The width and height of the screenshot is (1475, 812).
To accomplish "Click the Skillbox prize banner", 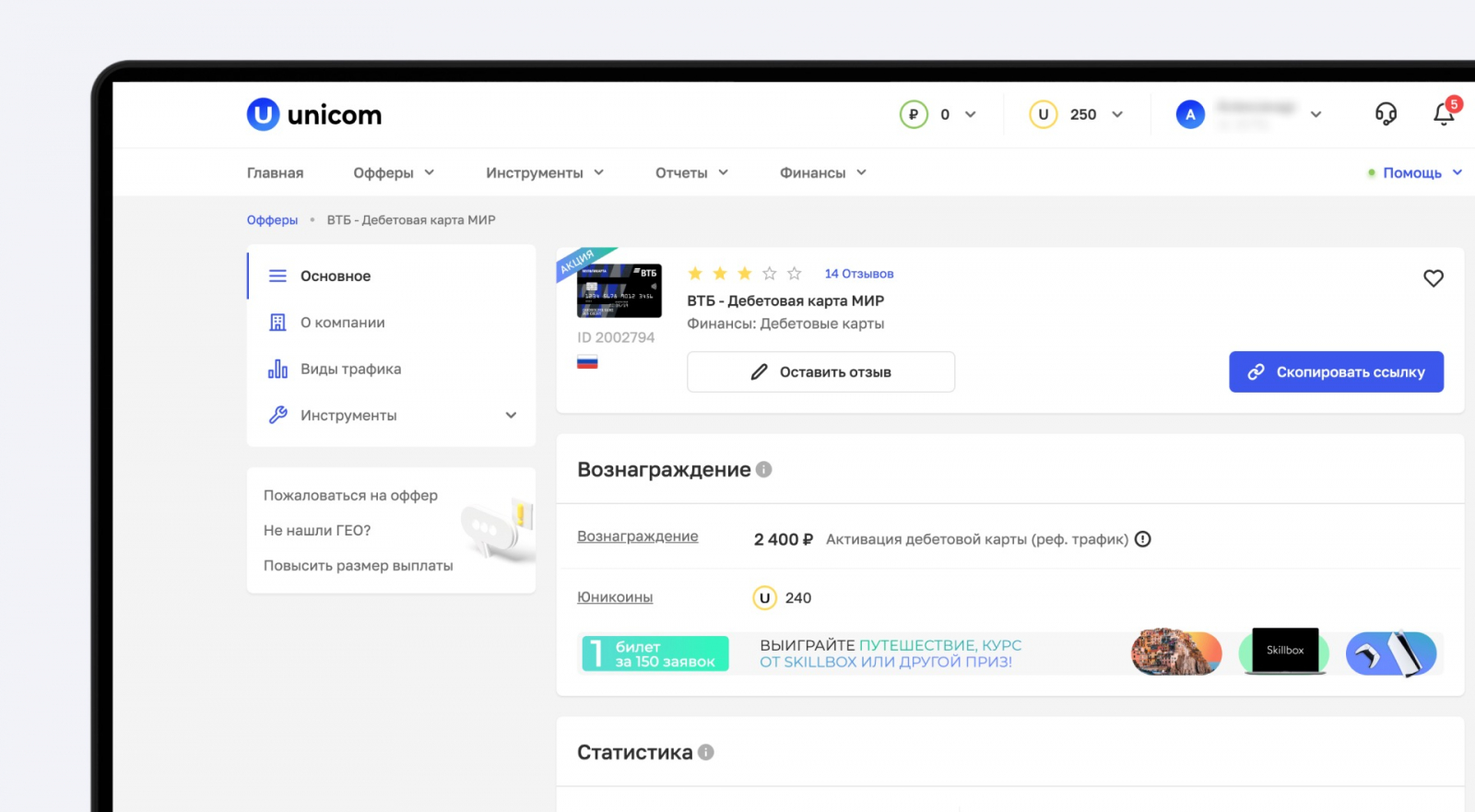I will click(x=1286, y=652).
